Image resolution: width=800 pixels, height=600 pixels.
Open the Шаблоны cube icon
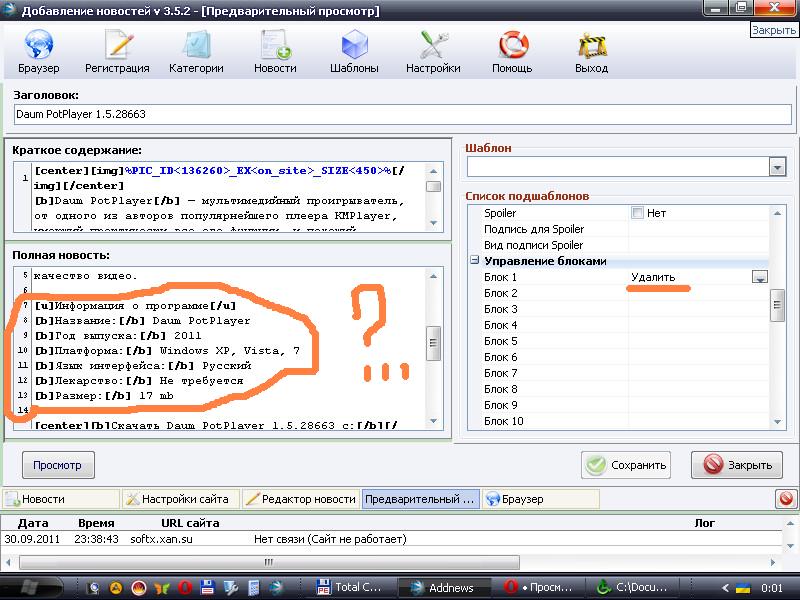tap(354, 45)
